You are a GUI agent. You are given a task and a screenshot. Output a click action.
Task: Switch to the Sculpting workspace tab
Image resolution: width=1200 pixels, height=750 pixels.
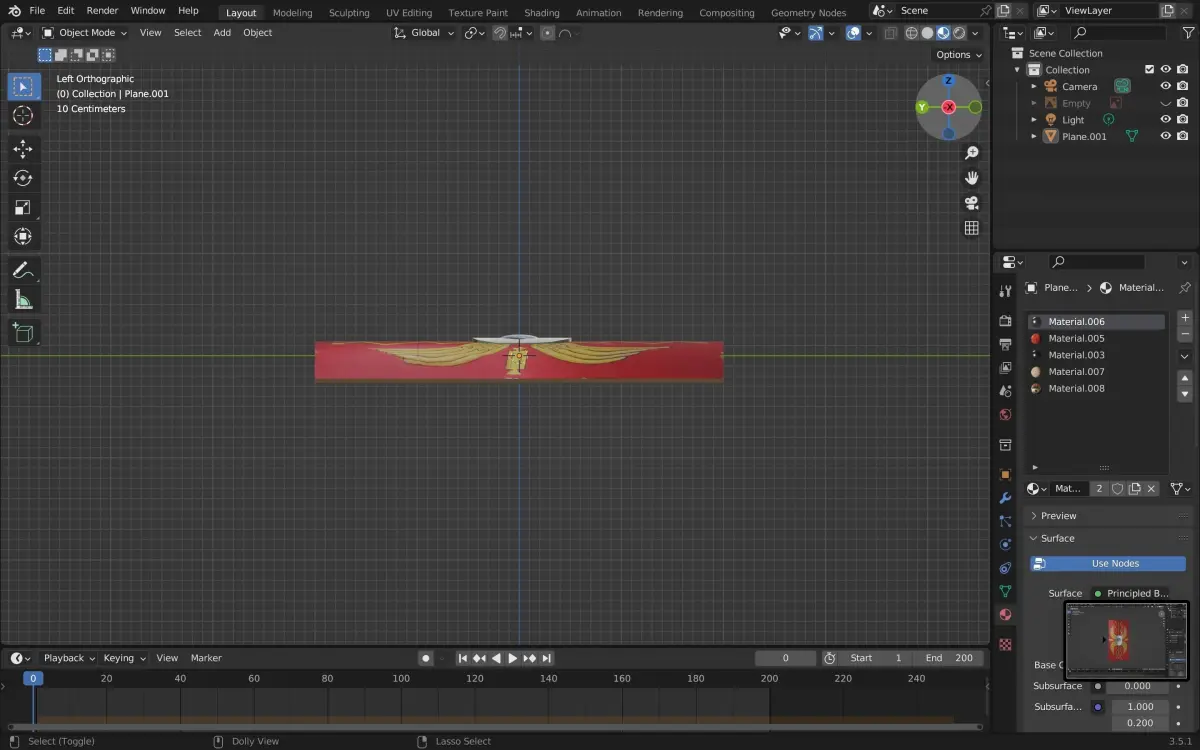click(349, 13)
